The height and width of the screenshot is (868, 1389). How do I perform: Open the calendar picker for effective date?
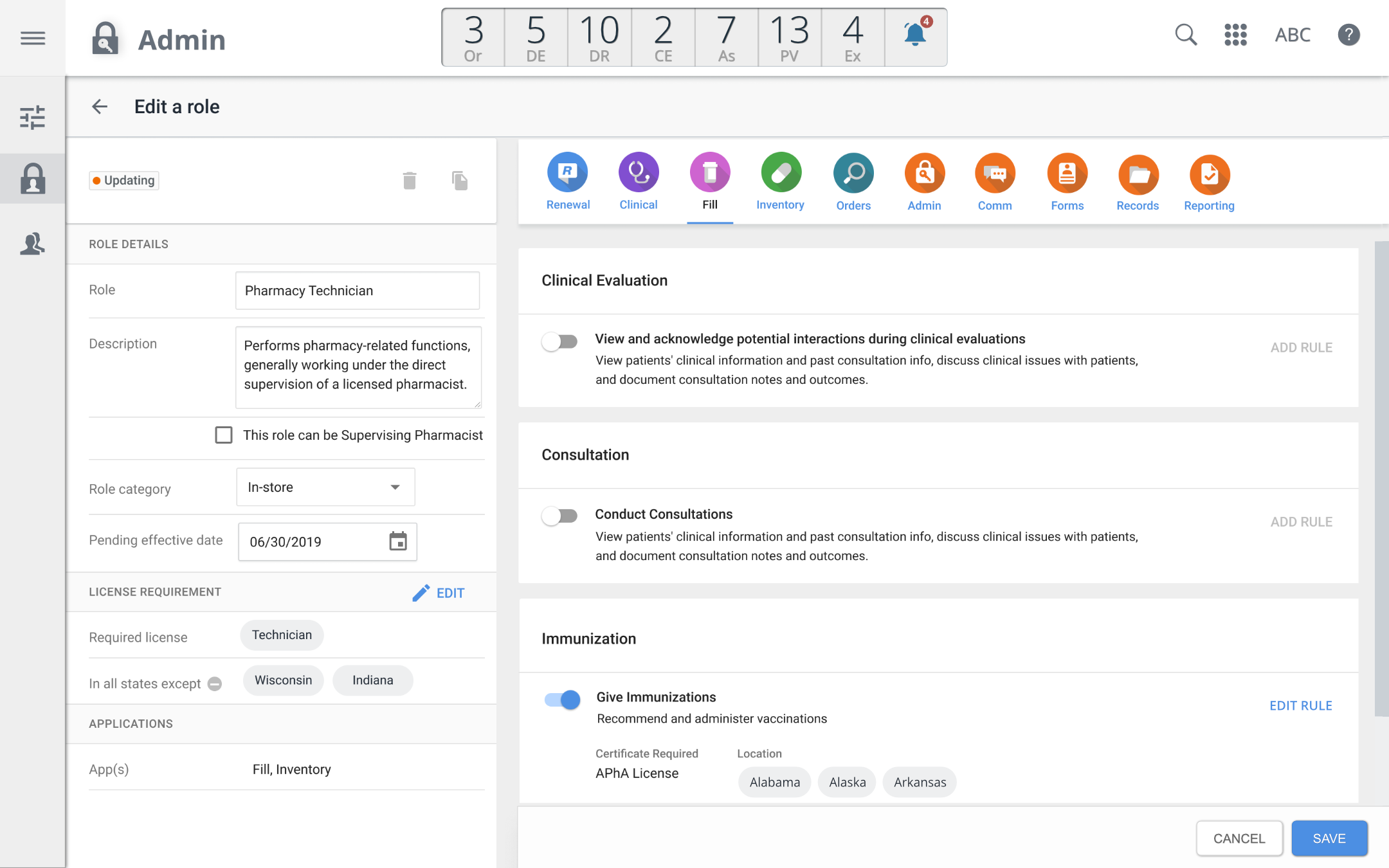tap(398, 541)
